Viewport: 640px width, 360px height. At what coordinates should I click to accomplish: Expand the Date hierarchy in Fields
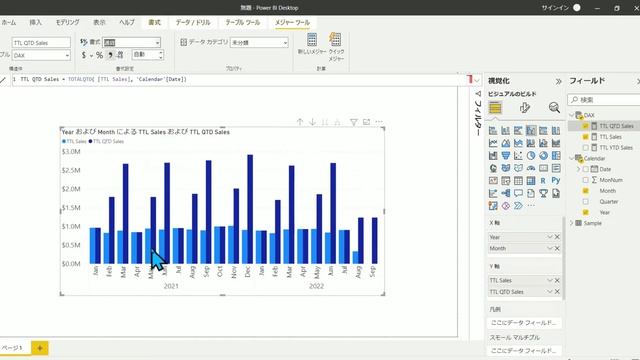[578, 169]
